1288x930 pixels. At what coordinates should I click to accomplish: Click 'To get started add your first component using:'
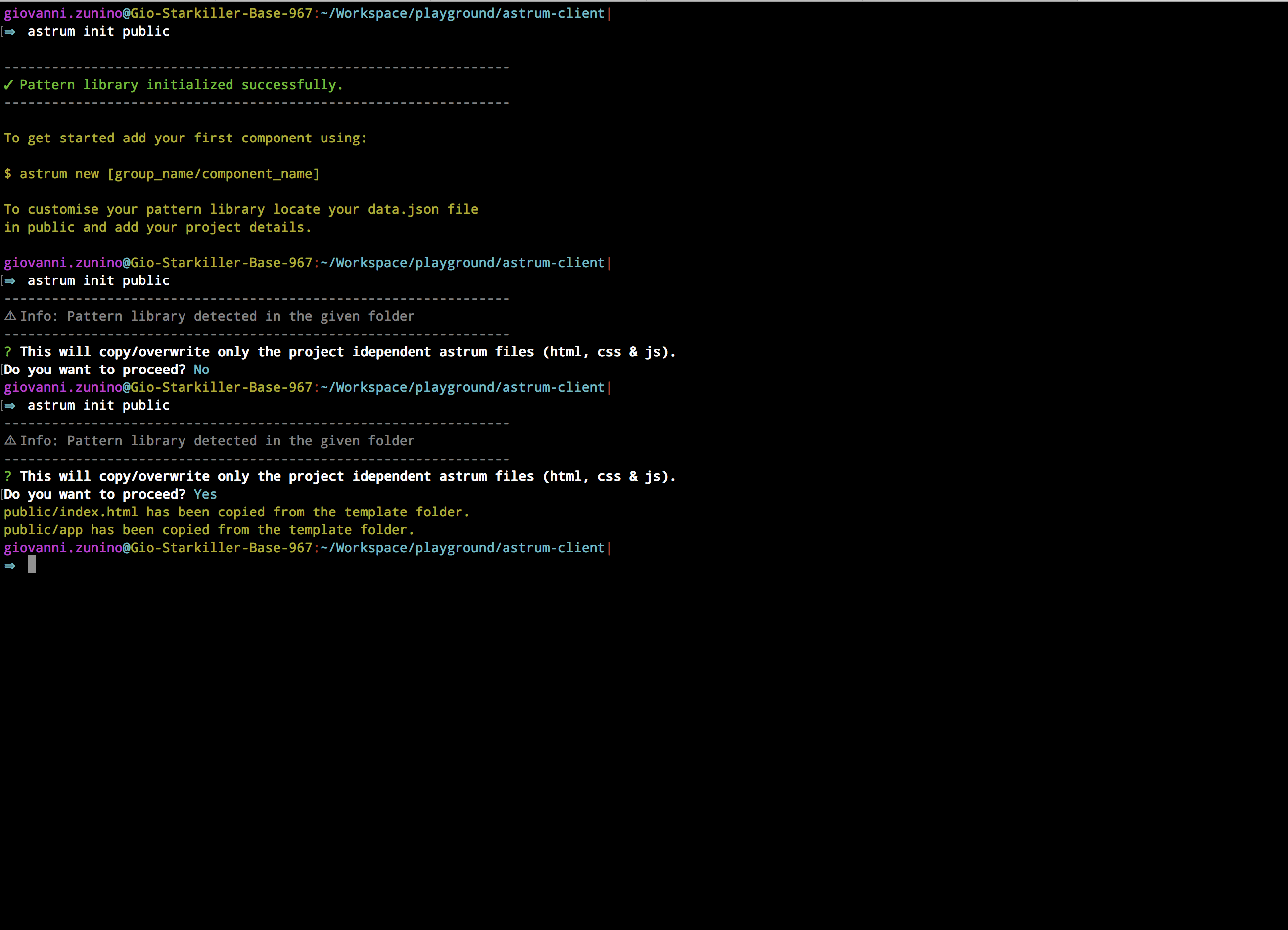click(185, 138)
